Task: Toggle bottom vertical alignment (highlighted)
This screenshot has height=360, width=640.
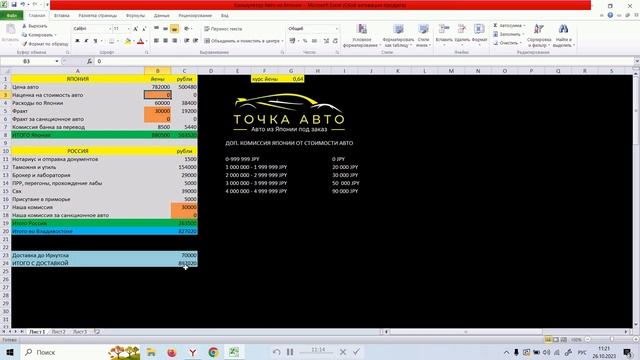Action: pyautogui.click(x=174, y=29)
